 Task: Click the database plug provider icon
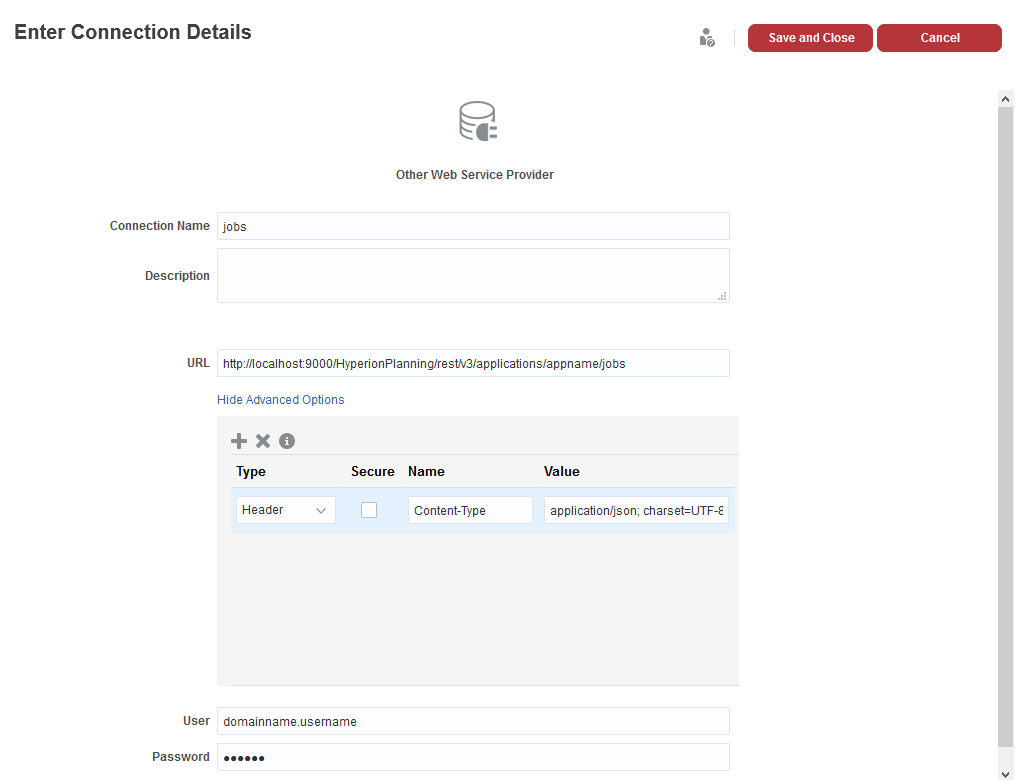[478, 121]
